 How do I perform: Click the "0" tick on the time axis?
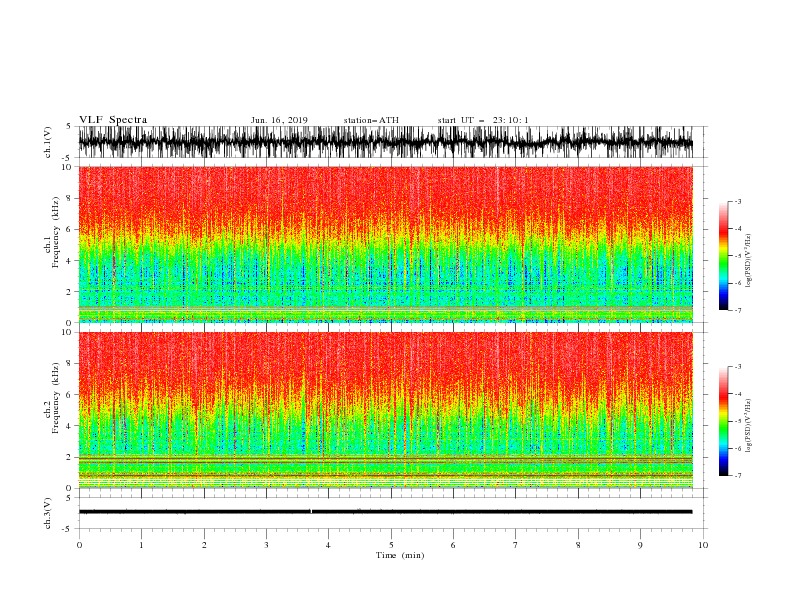pyautogui.click(x=79, y=545)
